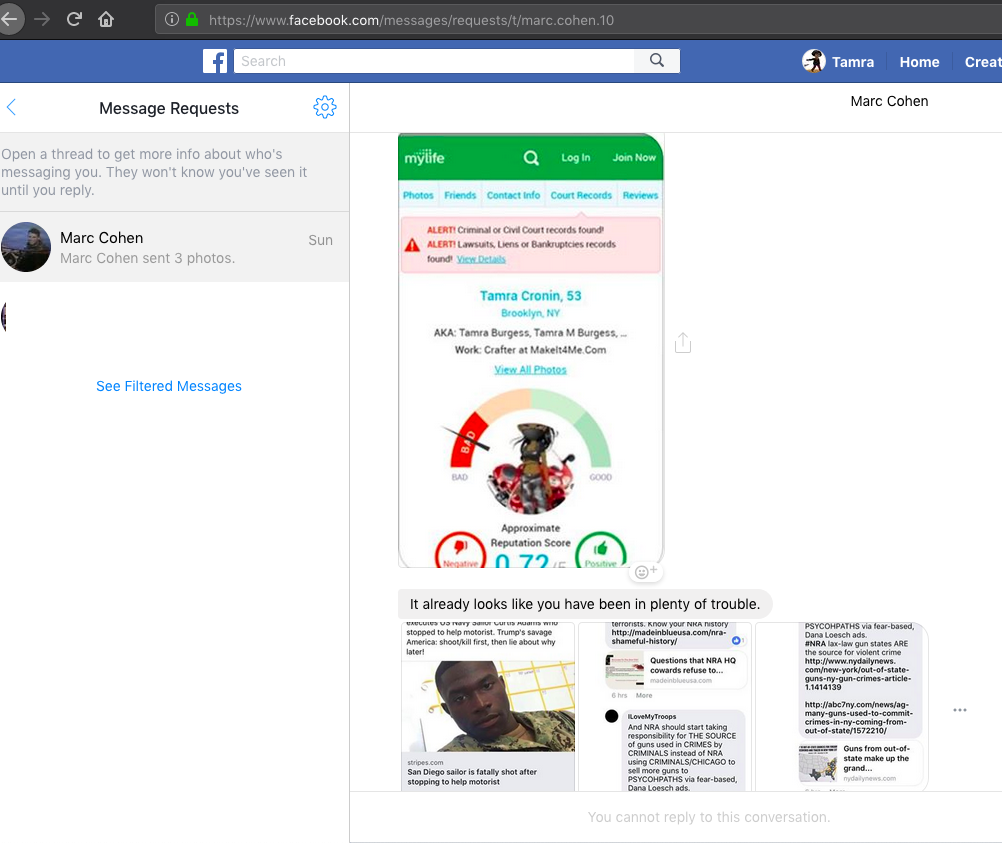The image size is (1002, 843).
Task: Click the Message Requests heading
Action: (169, 108)
